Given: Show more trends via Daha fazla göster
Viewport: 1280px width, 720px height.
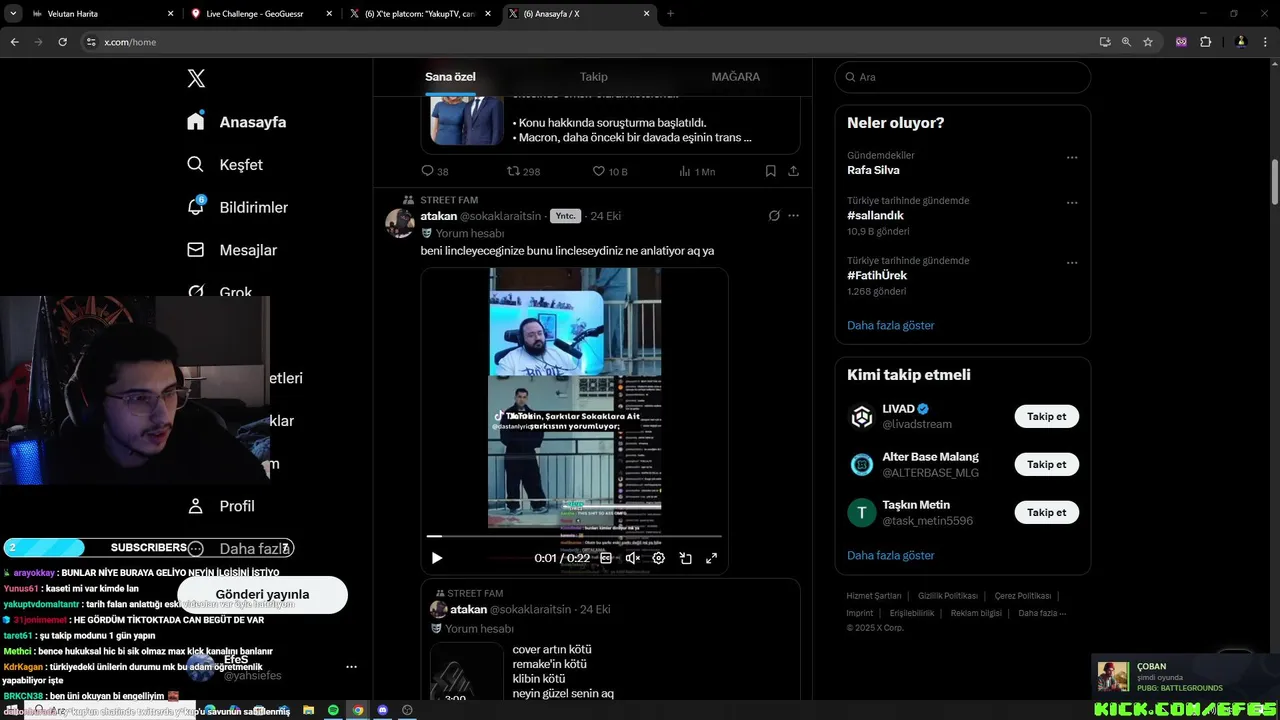Looking at the screenshot, I should point(891,325).
